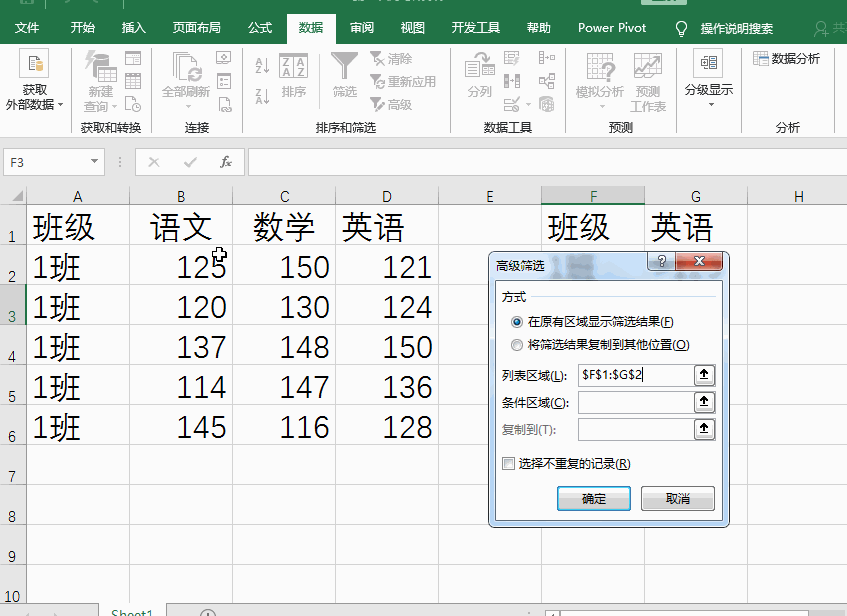Check 选择不重复的记录 checkbox
This screenshot has height=616, width=847.
508,464
